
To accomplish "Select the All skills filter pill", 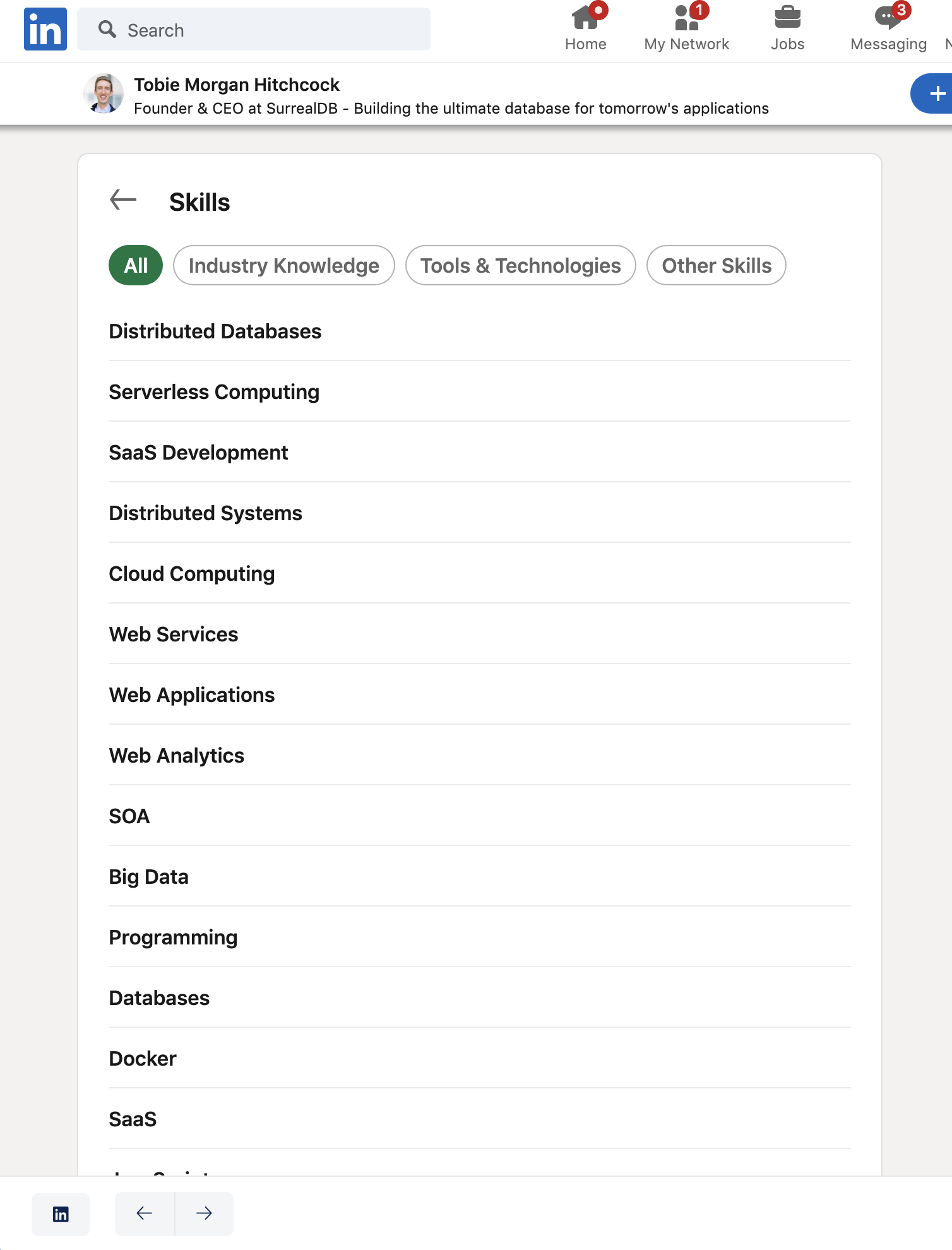I will pos(134,265).
